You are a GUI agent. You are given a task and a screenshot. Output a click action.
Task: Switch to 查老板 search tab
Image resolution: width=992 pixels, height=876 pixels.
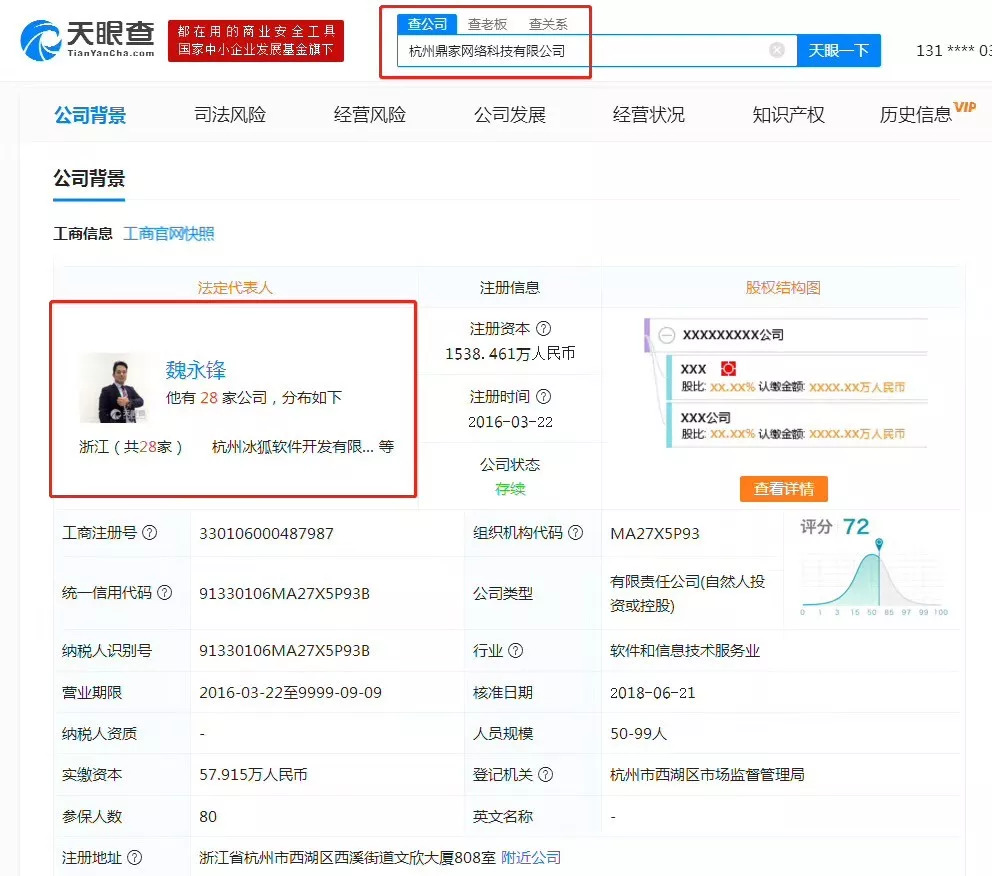(487, 24)
